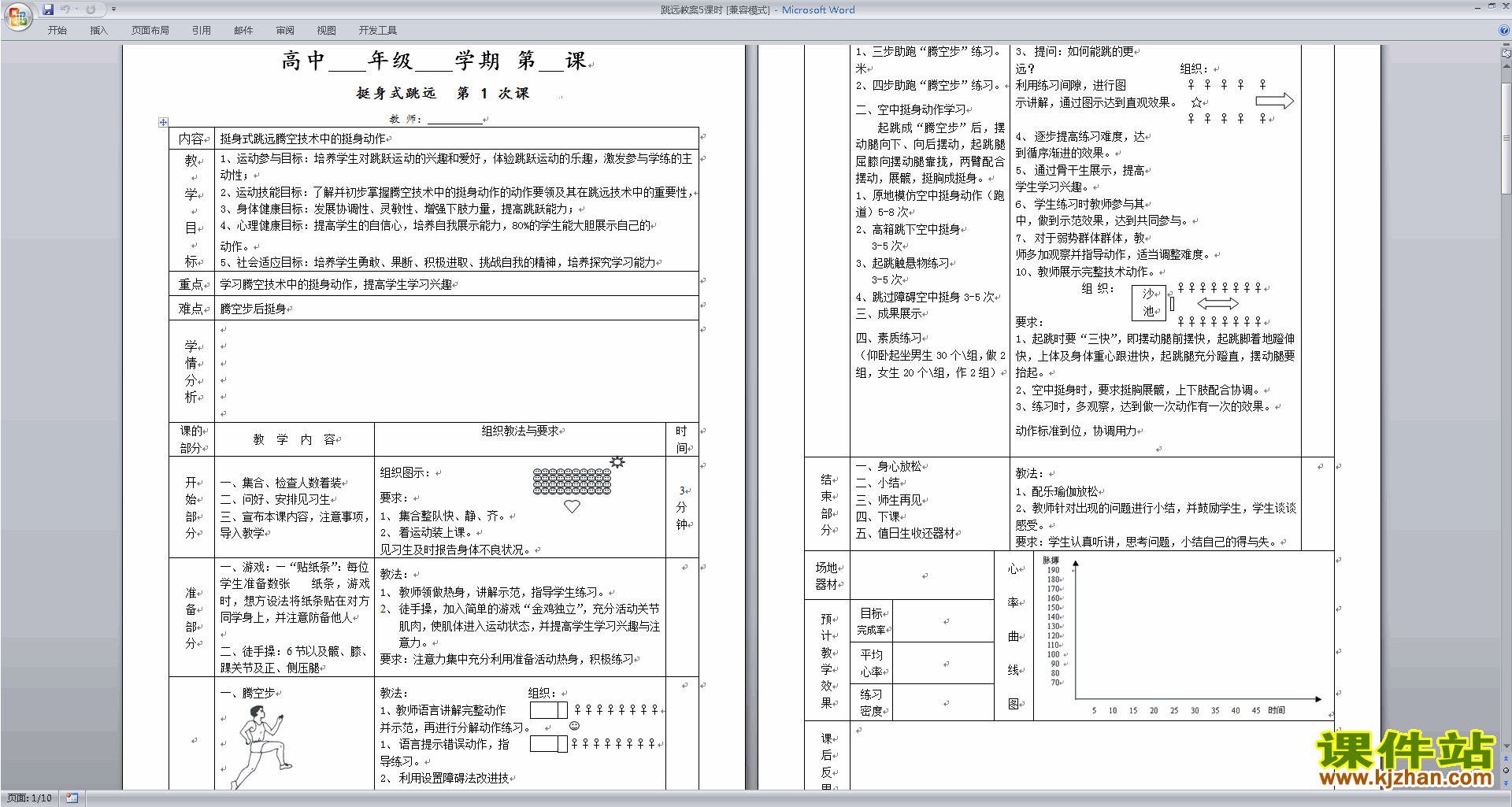This screenshot has height=807, width=1512.
Task: Select the sun shape near formation diagram
Action: pos(617,462)
